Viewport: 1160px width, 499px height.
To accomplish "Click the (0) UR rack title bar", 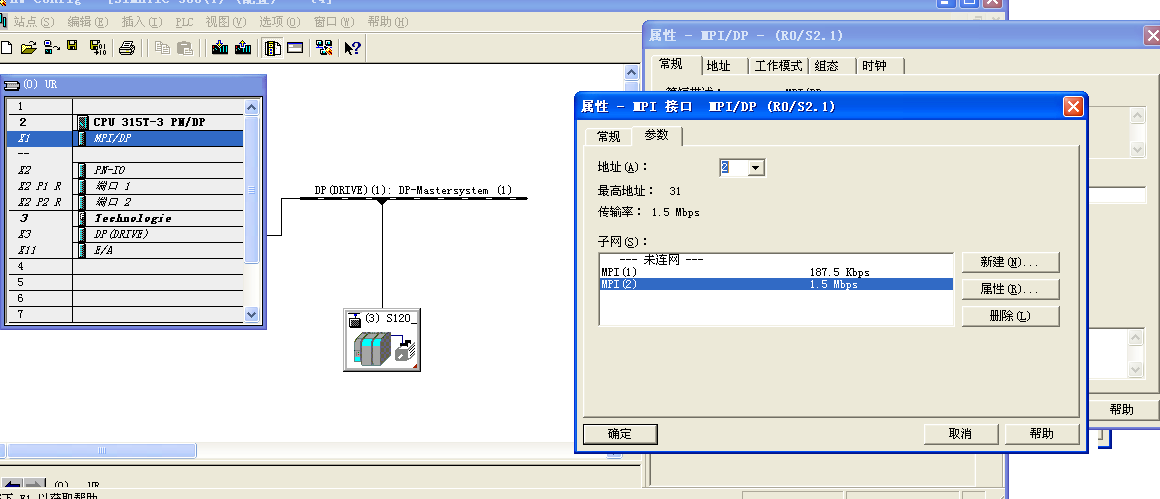I will (133, 84).
